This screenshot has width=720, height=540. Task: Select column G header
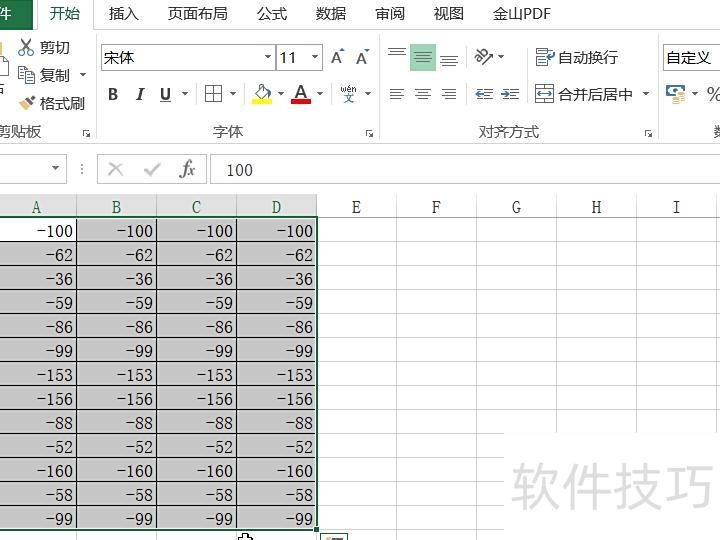coord(517,207)
